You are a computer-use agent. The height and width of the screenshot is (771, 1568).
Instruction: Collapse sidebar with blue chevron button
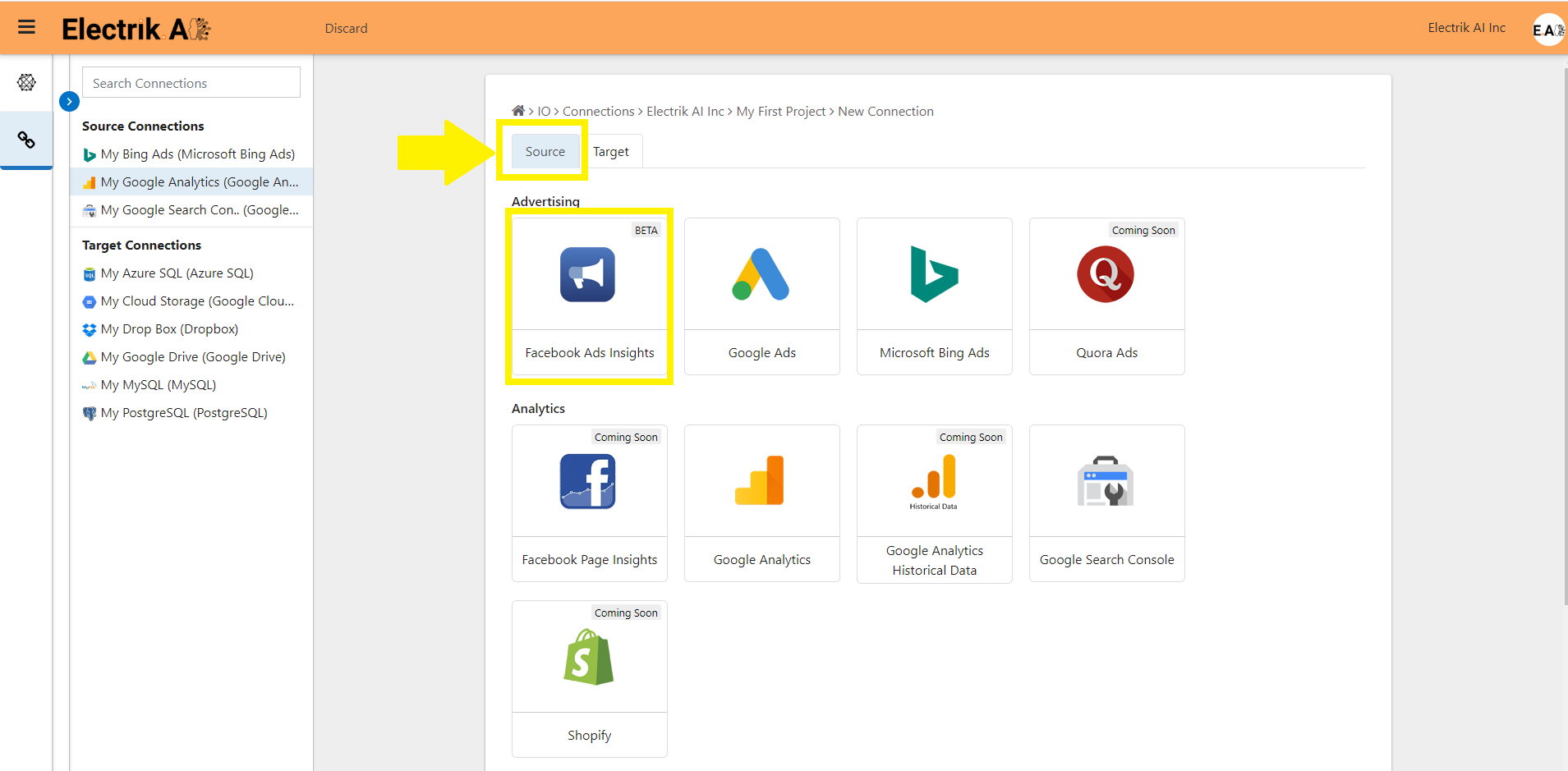coord(69,101)
